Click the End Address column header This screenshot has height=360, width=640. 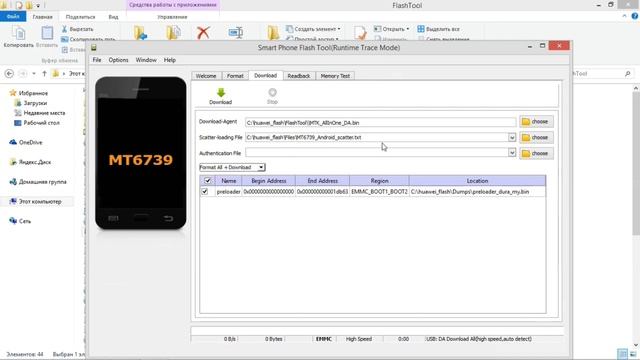pyautogui.click(x=322, y=180)
